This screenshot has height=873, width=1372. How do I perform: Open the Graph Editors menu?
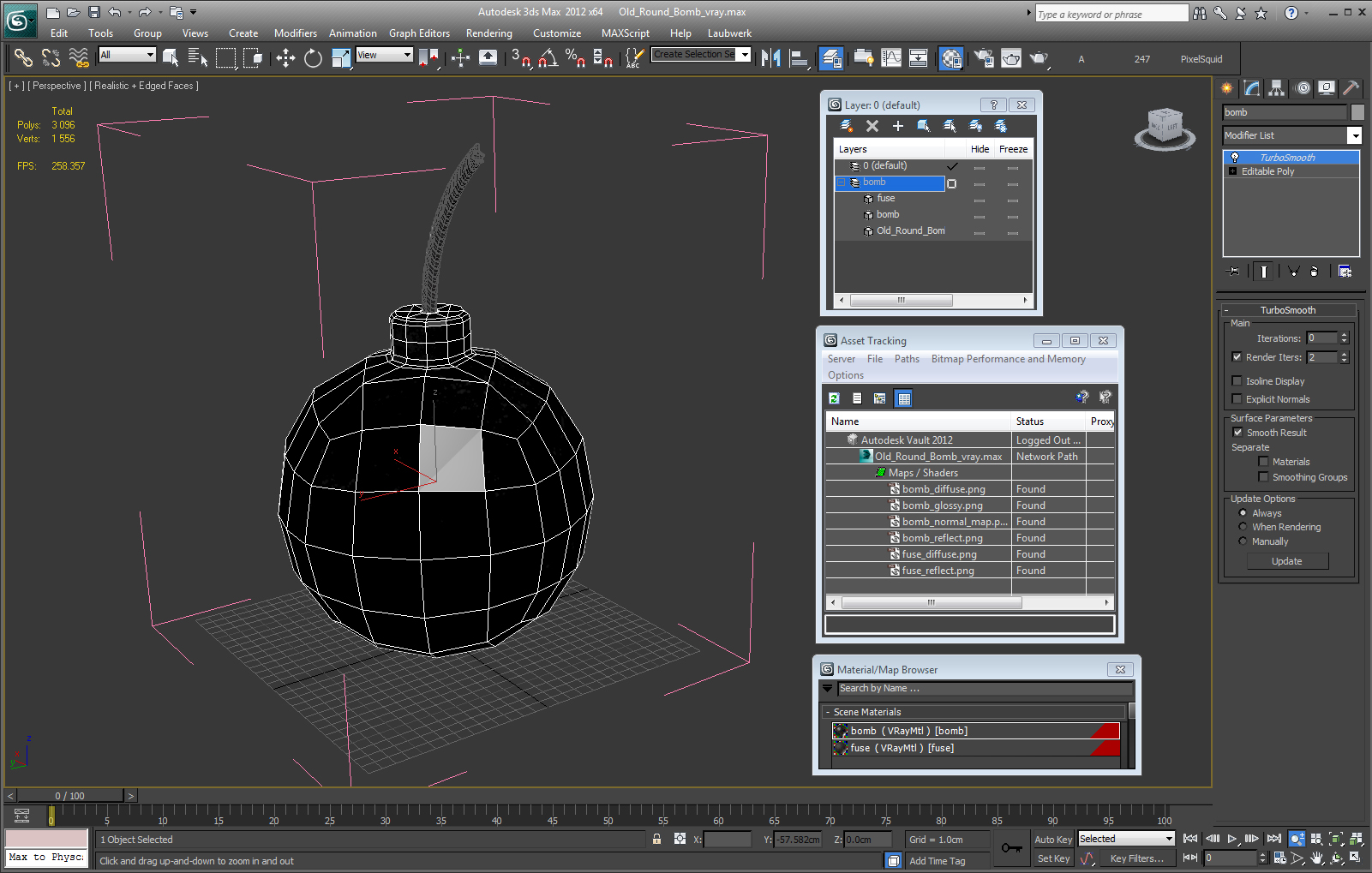point(419,33)
